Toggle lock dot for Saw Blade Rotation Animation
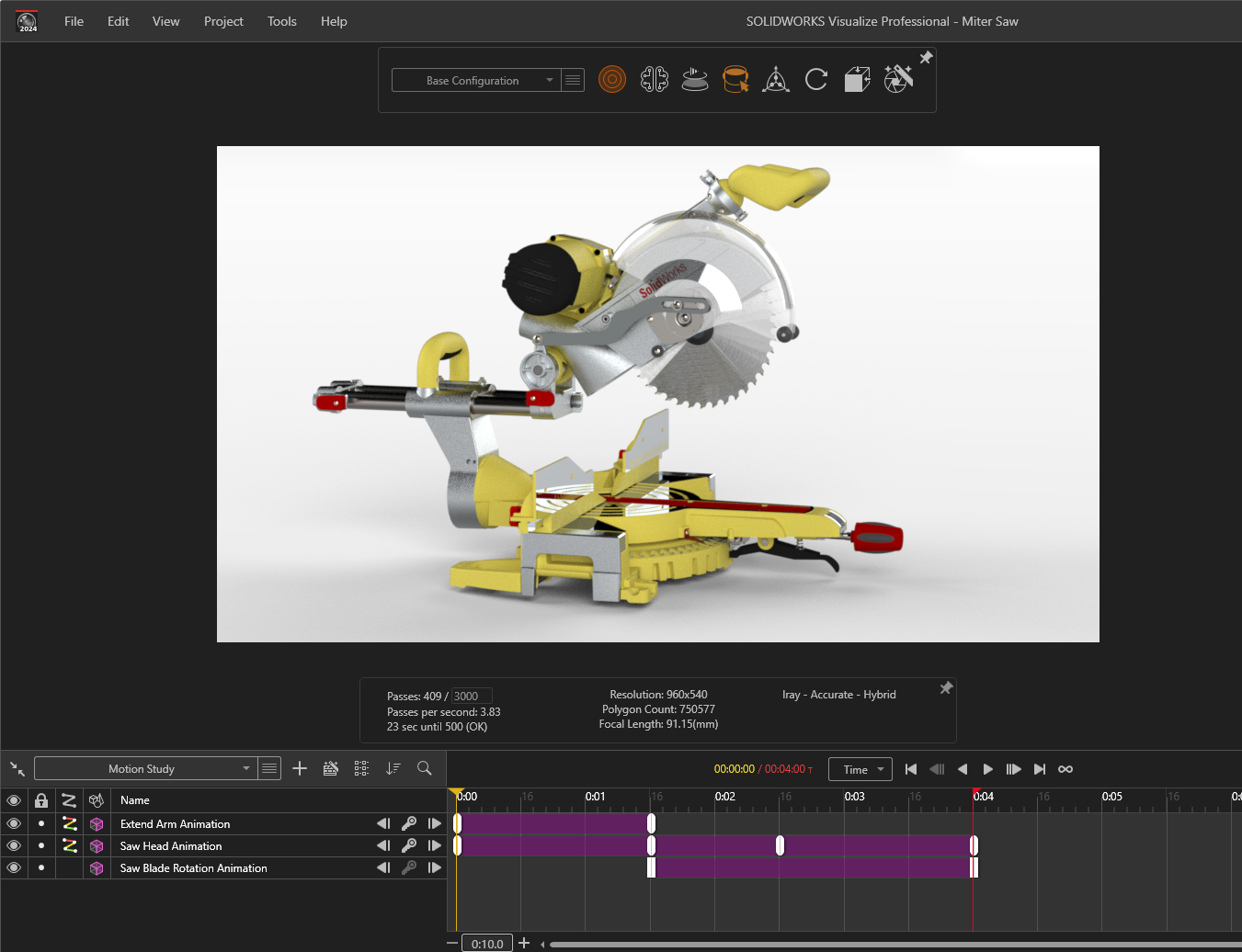Screen dimensions: 1242x952 [41, 867]
